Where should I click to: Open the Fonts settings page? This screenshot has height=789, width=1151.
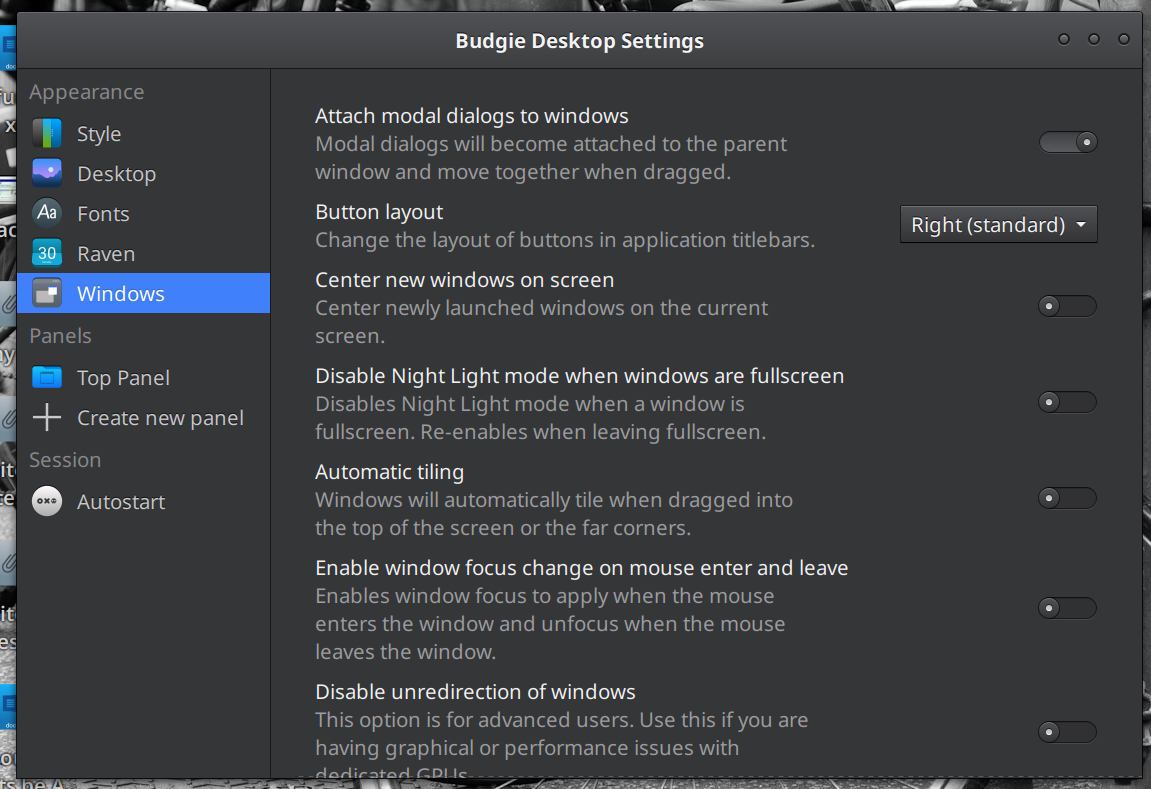103,214
